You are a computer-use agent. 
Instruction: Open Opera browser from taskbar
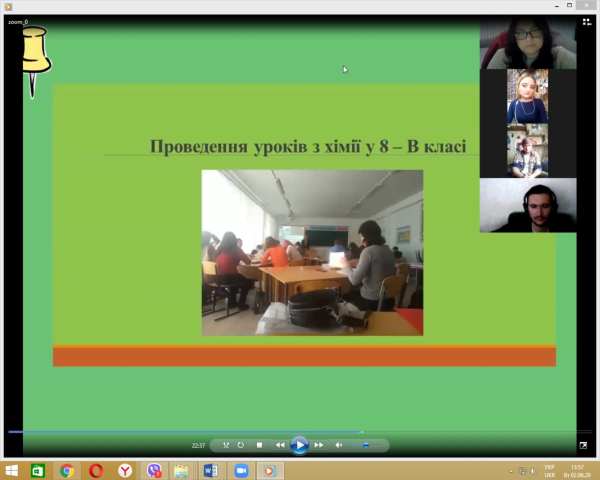pyautogui.click(x=96, y=470)
